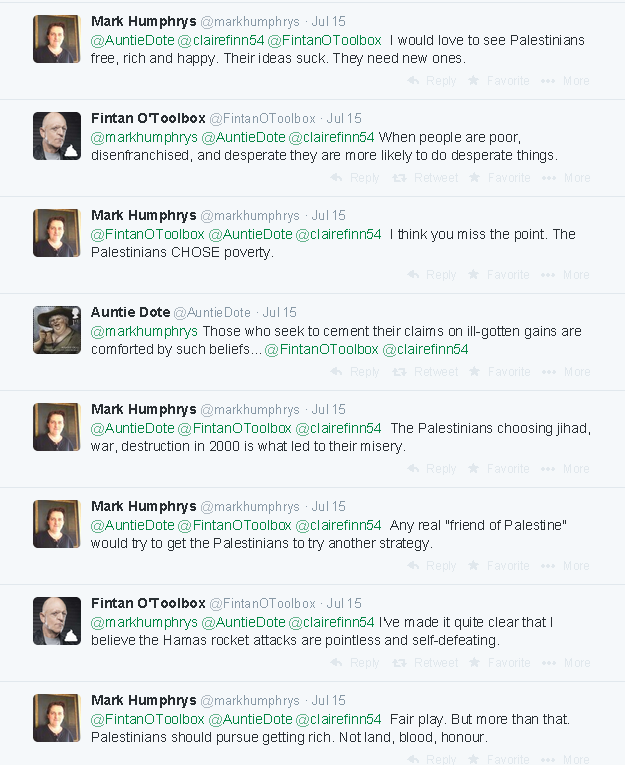Reply to Auntie Dote's tweet
The height and width of the screenshot is (765, 625).
point(355,372)
